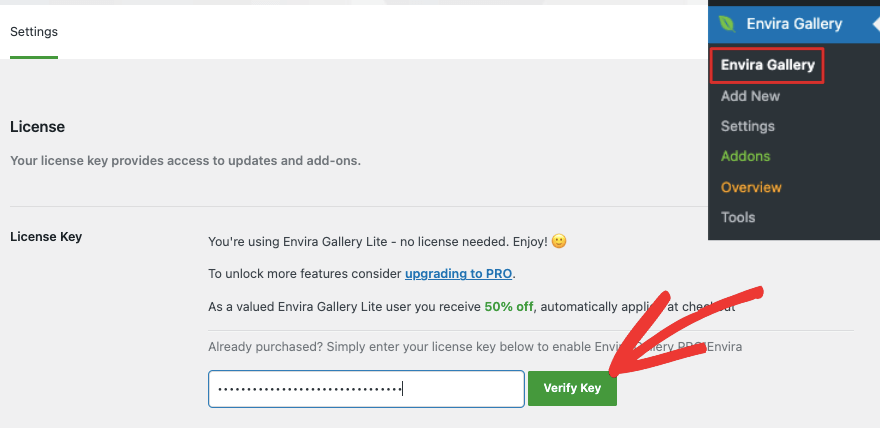Click the smiley face emoji

559,242
